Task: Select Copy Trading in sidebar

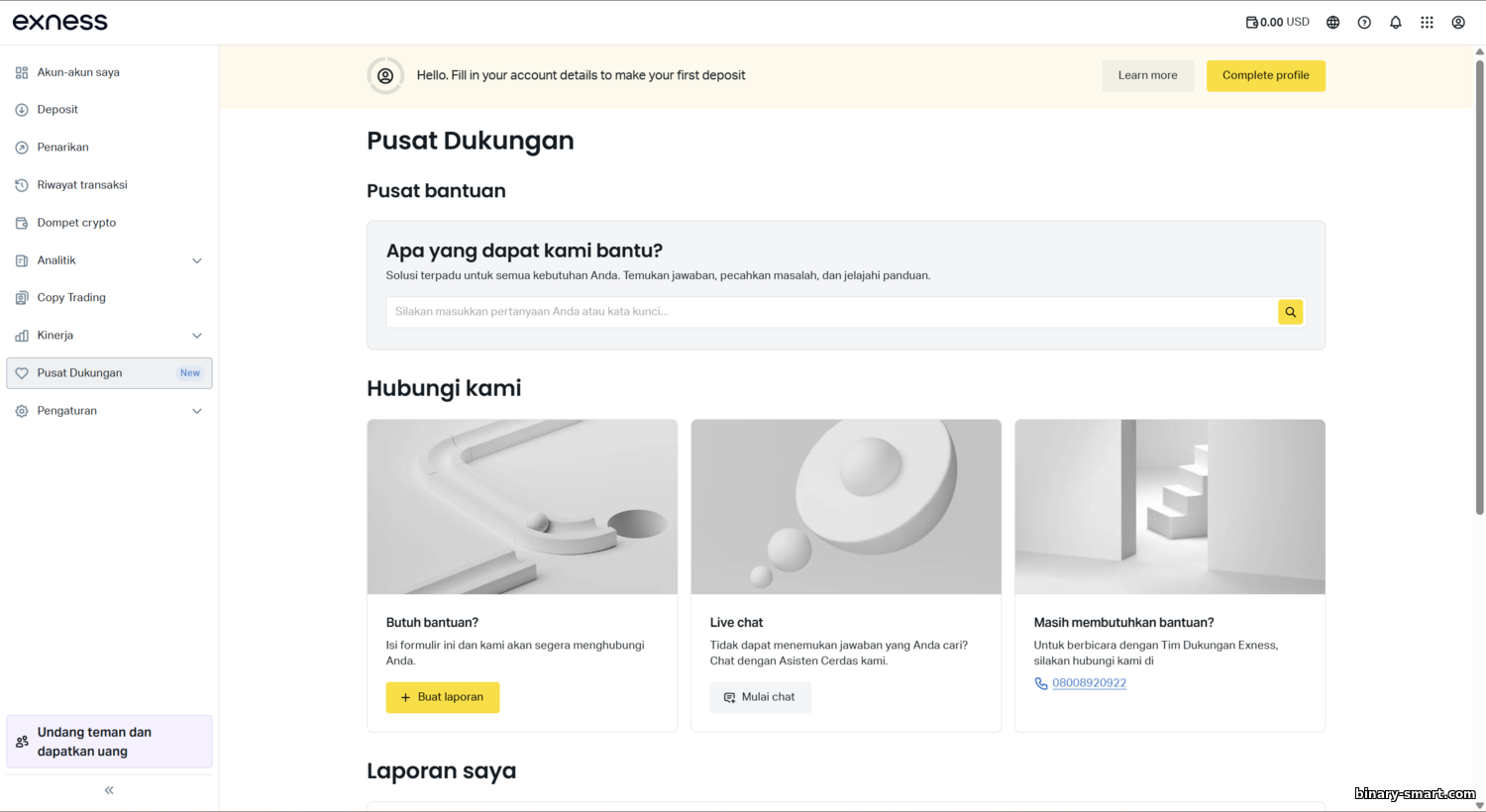Action: pyautogui.click(x=71, y=298)
